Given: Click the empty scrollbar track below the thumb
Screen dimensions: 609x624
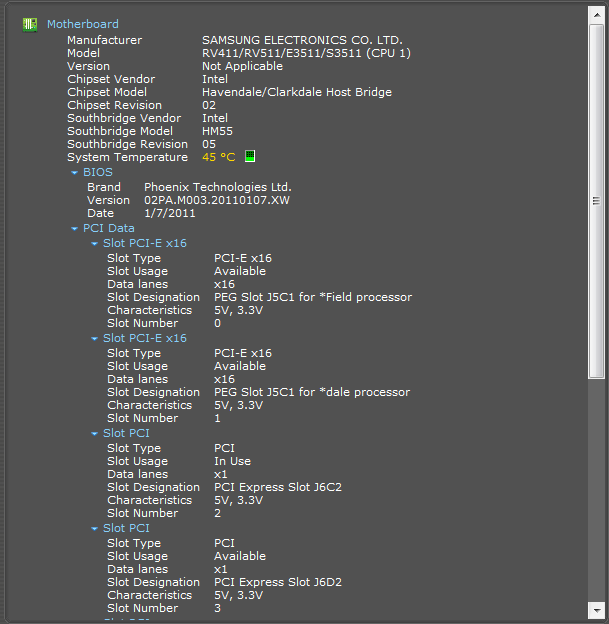Looking at the screenshot, I should point(597,489).
